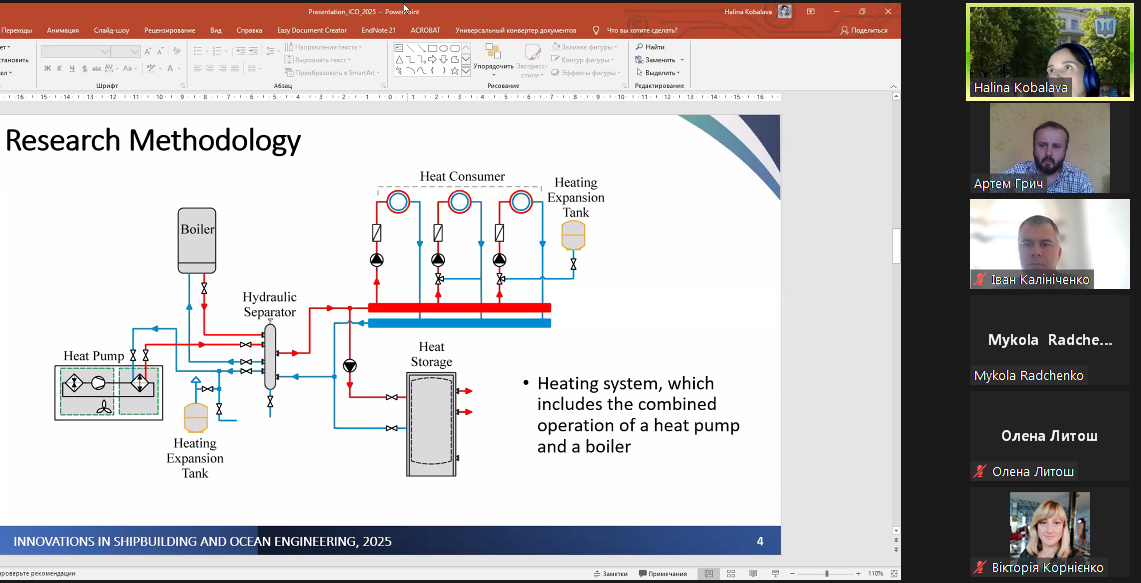Toggle the Заметки notes pane
The height and width of the screenshot is (583, 1141).
click(x=610, y=574)
